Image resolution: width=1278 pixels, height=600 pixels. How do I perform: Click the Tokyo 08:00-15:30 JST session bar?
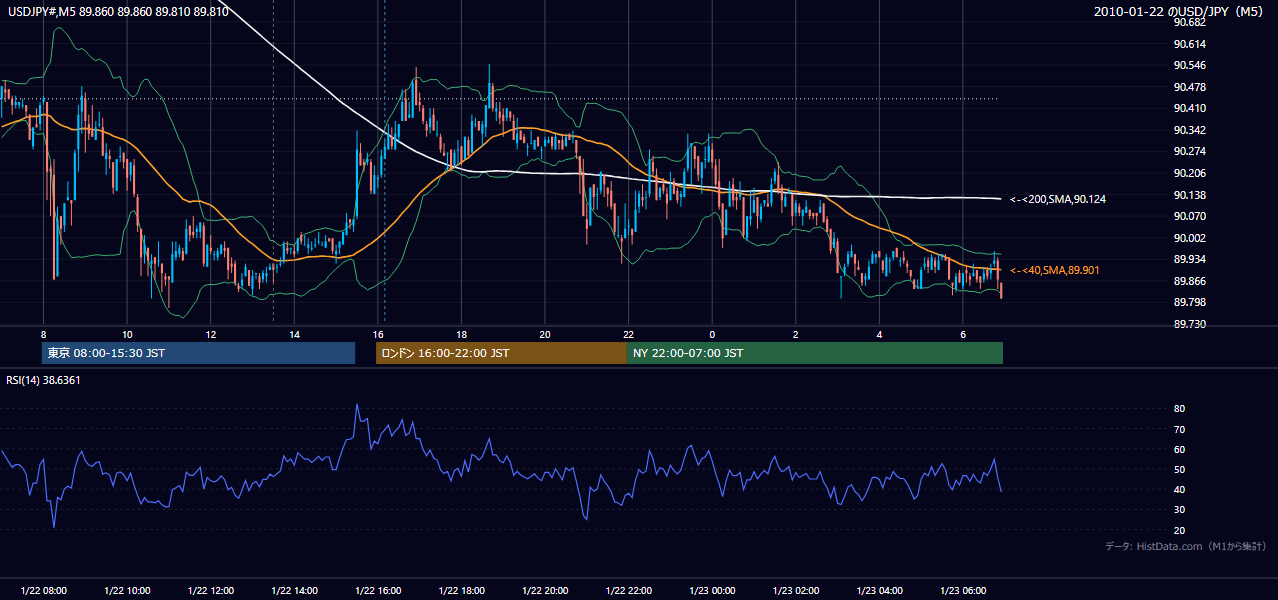tap(198, 353)
